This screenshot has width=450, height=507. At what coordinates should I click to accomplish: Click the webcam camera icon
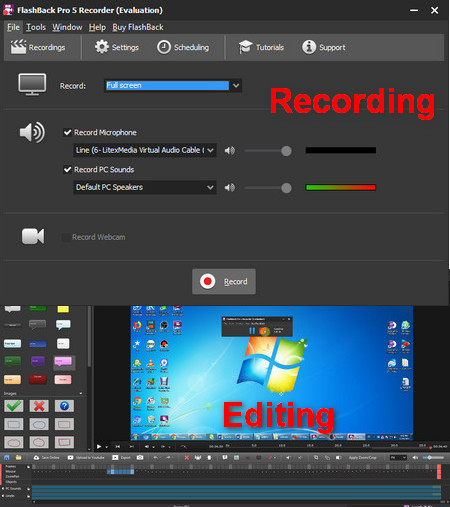[33, 236]
